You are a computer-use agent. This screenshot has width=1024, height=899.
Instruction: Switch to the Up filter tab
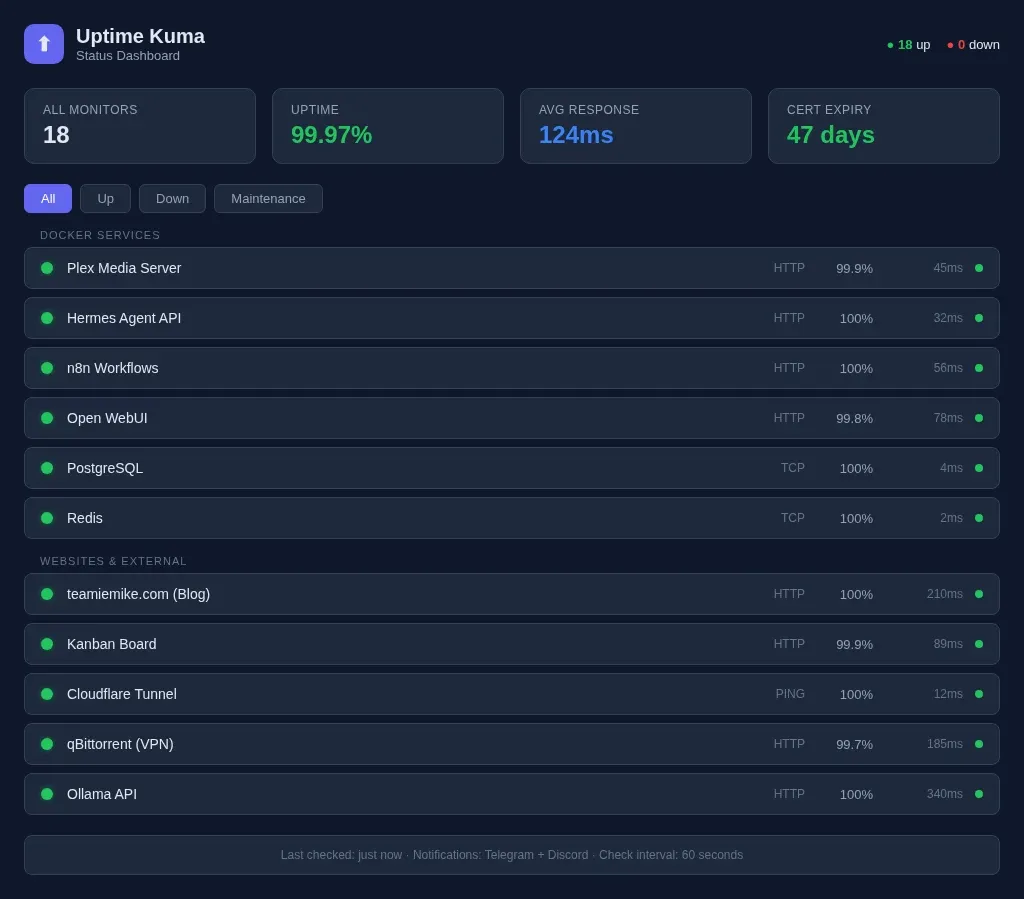pyautogui.click(x=105, y=198)
